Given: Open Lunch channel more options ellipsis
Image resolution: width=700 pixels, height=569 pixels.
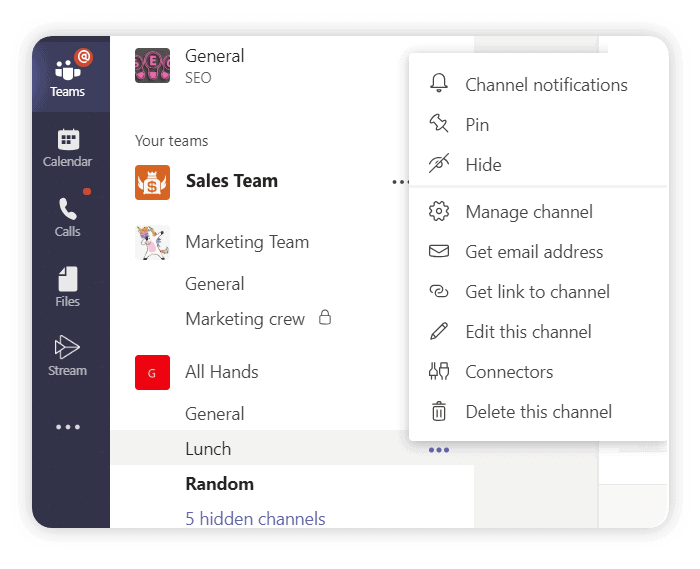Looking at the screenshot, I should tap(439, 450).
